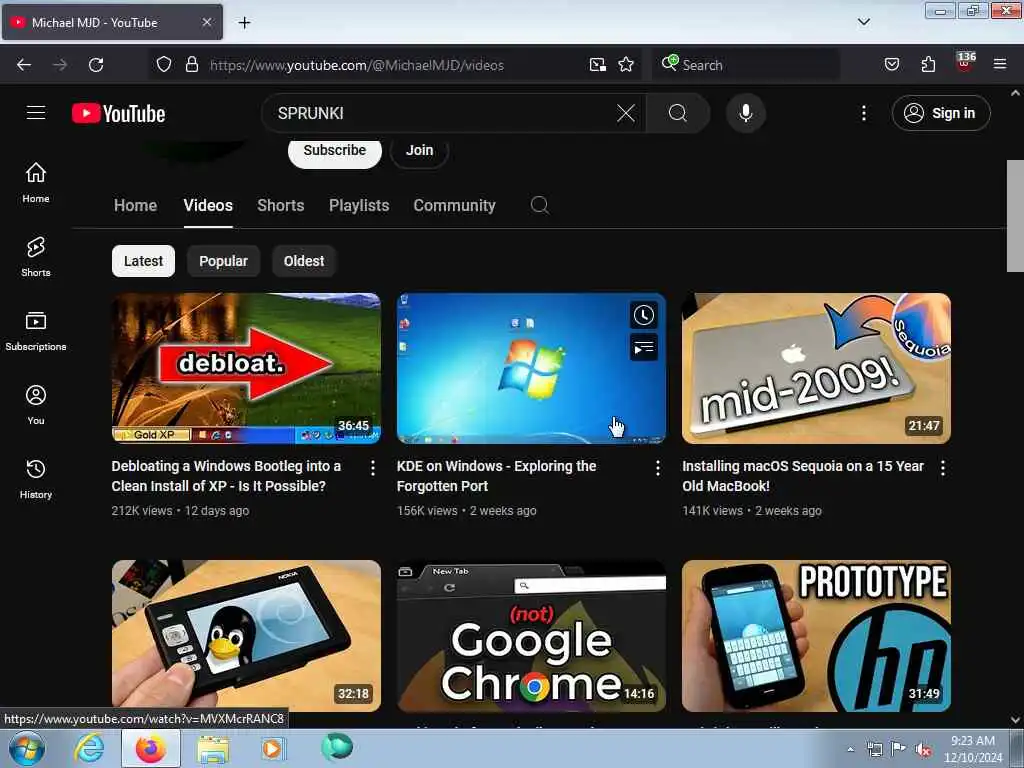Open YouTube settings three-dot menu
Viewport: 1024px width, 768px height.
pyautogui.click(x=863, y=113)
